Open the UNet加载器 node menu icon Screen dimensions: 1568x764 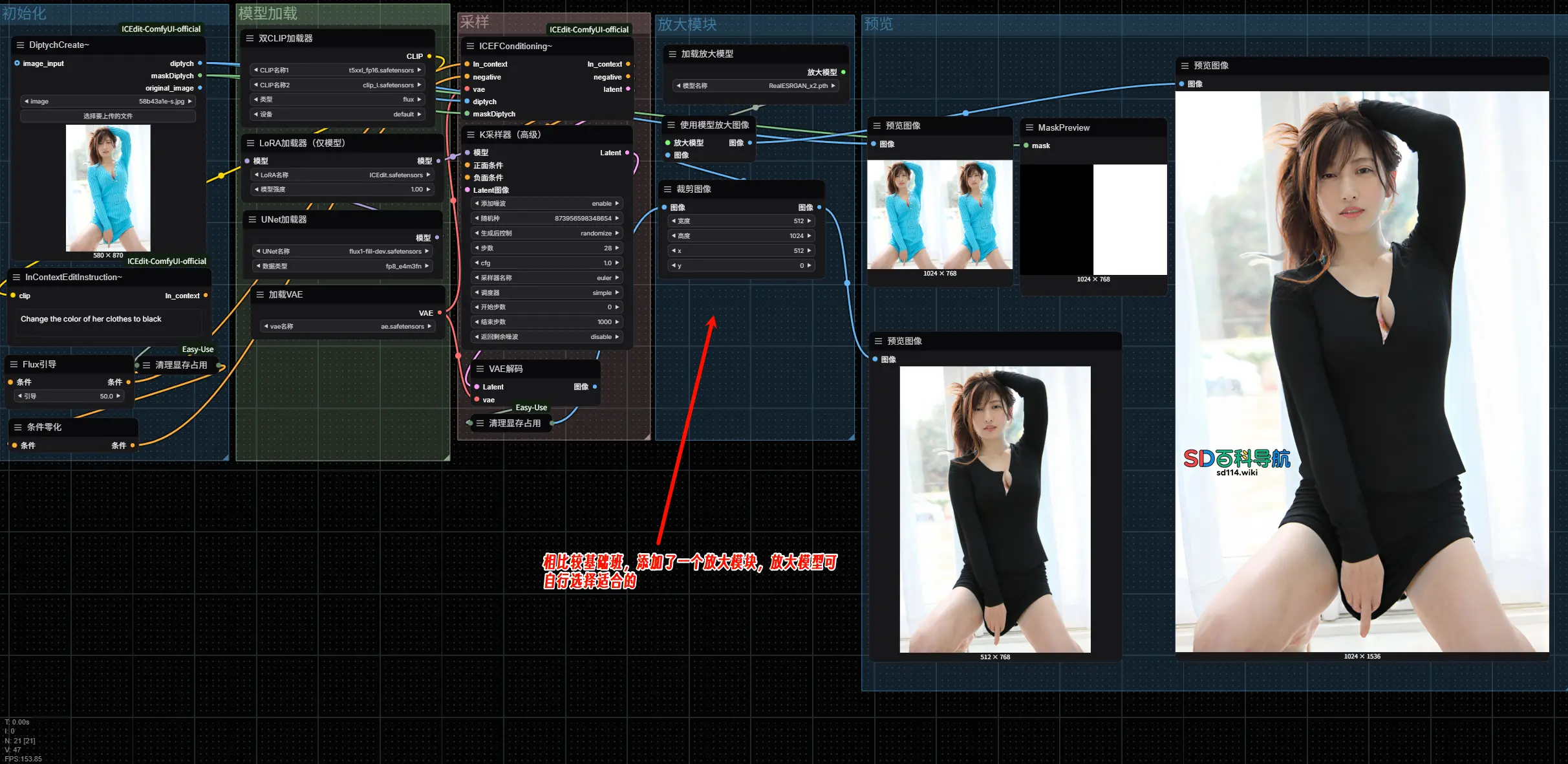coord(252,220)
